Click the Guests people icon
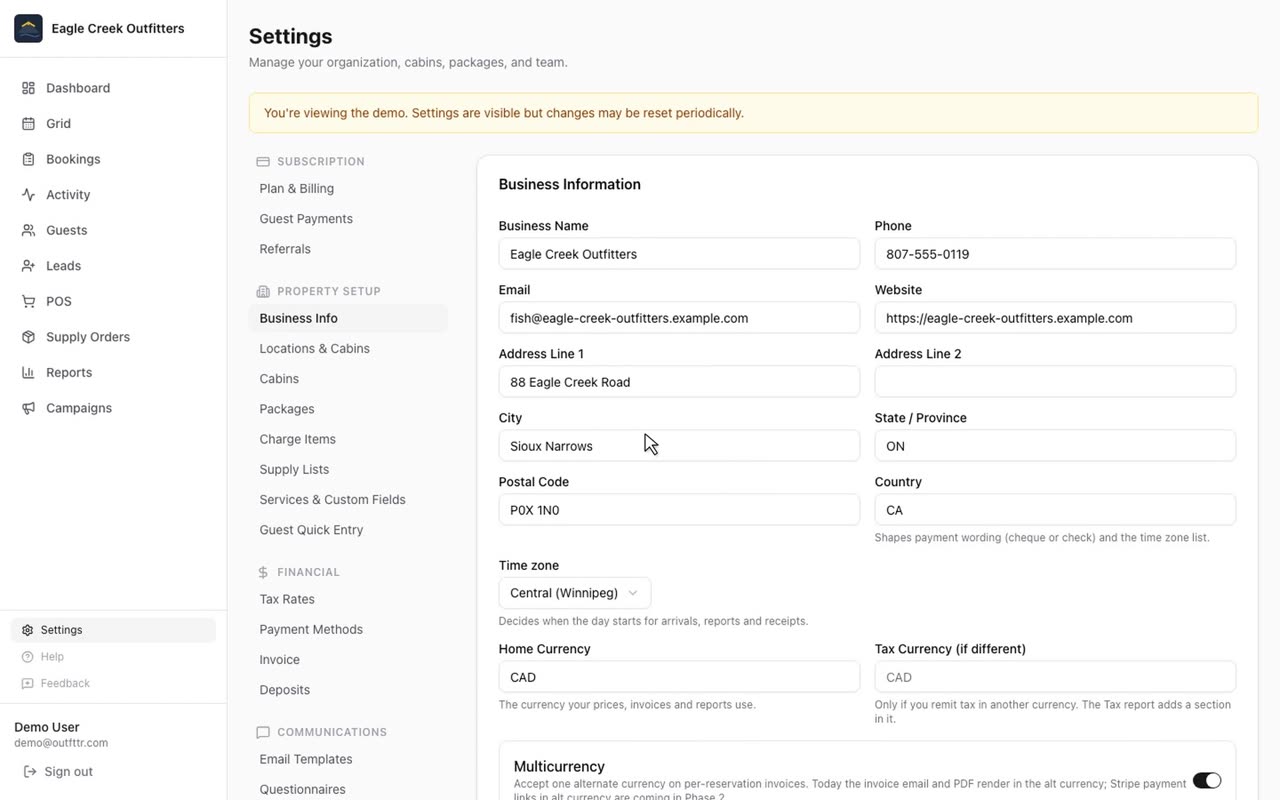The width and height of the screenshot is (1280, 800). pyautogui.click(x=28, y=230)
